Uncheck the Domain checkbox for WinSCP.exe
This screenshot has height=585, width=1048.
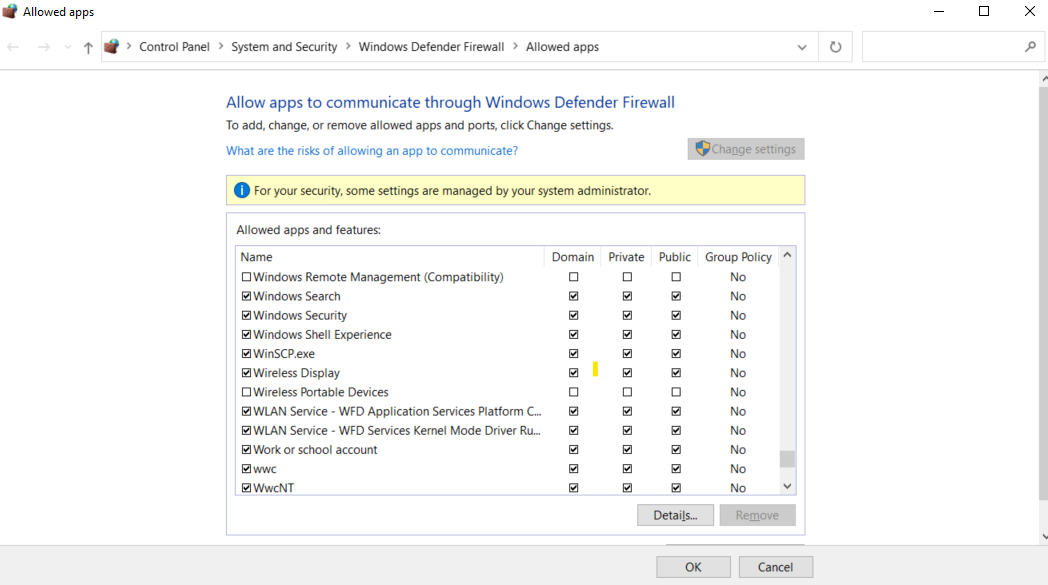[573, 353]
